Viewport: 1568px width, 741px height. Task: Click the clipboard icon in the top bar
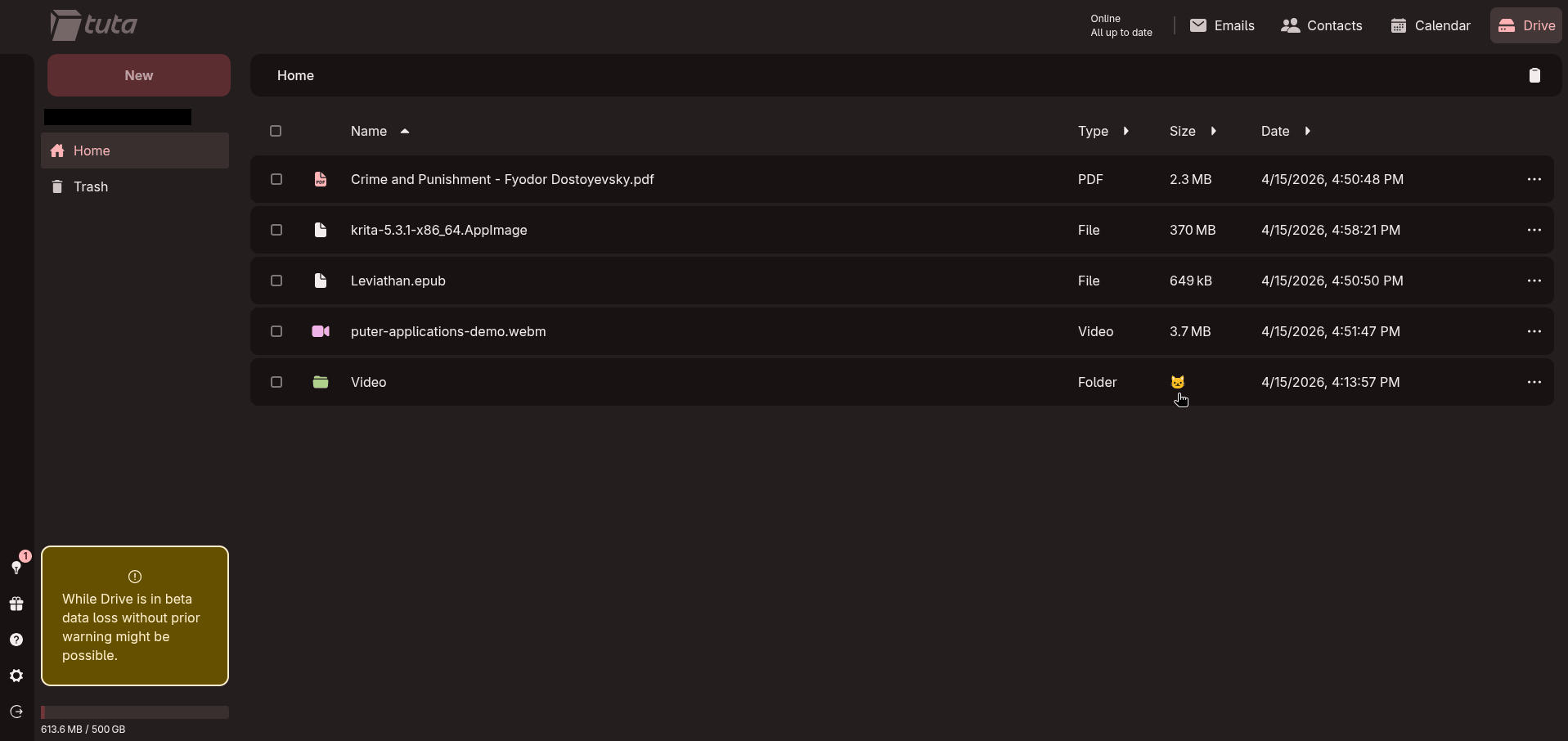point(1535,75)
